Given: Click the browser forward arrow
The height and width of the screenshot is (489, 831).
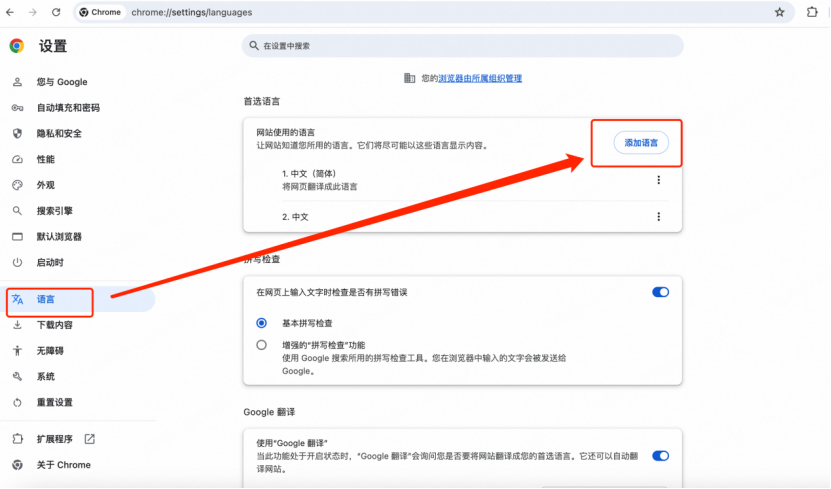Looking at the screenshot, I should 33,12.
